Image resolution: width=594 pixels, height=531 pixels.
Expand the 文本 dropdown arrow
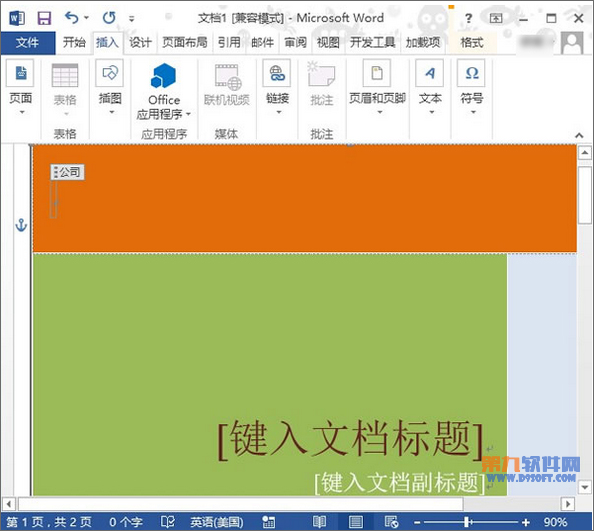[x=431, y=112]
